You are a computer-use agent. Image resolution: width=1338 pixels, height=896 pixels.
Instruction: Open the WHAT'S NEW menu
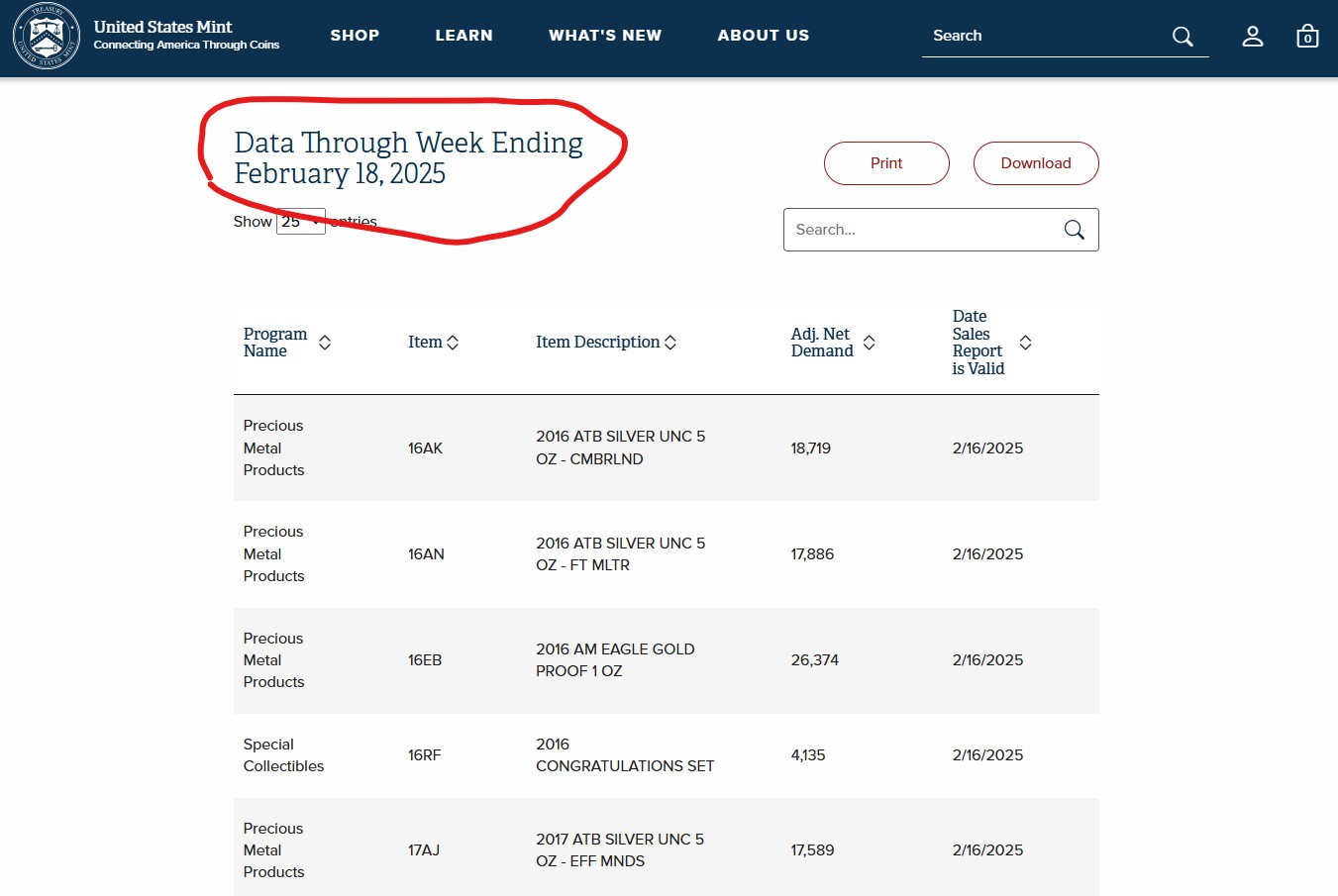click(605, 36)
